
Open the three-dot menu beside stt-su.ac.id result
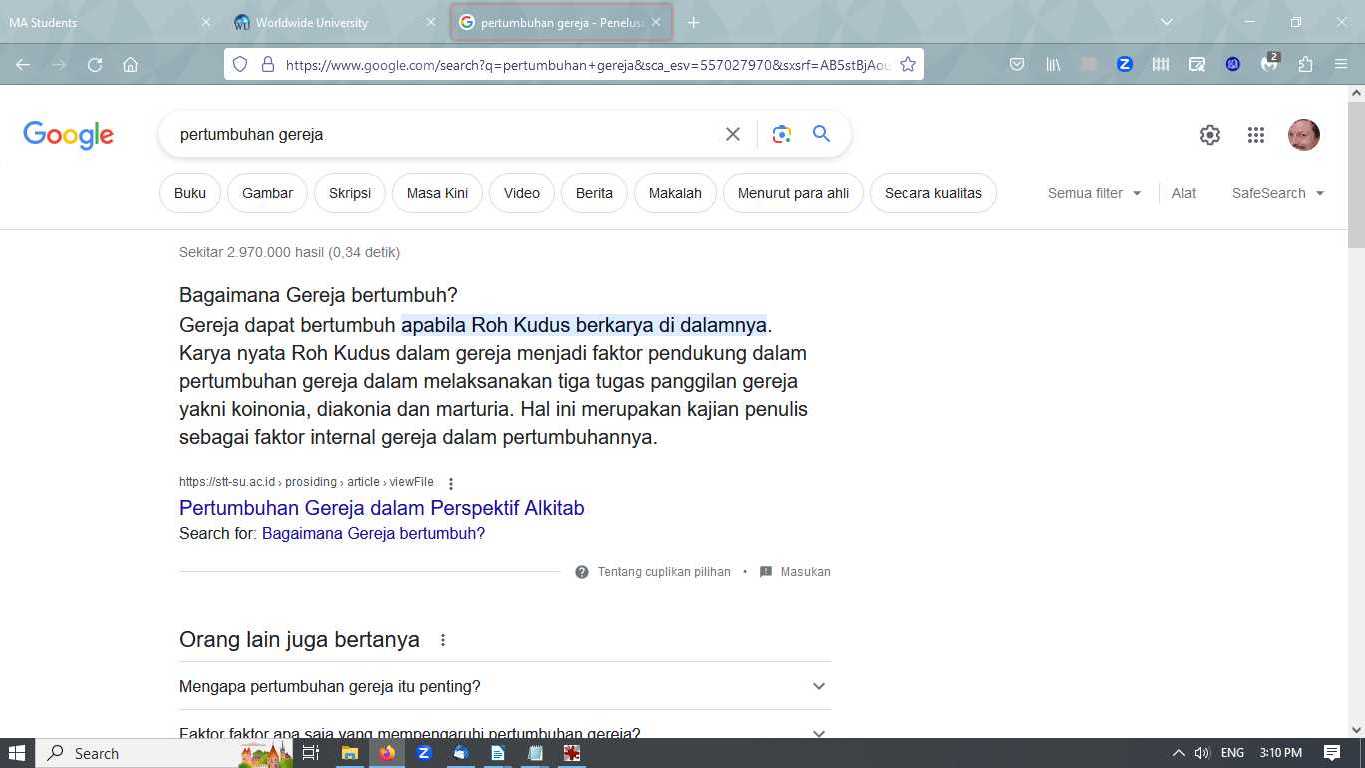coord(451,483)
